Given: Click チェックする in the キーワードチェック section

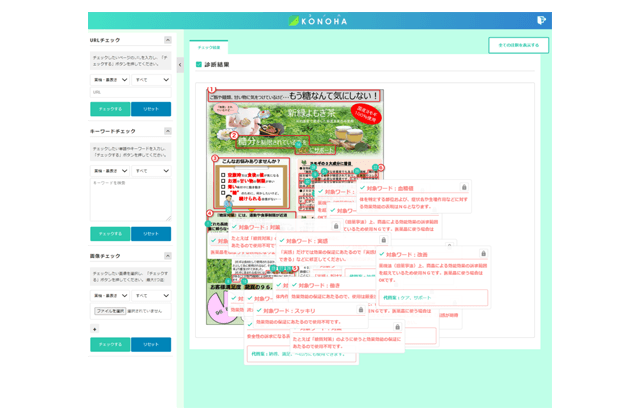Looking at the screenshot, I should pyautogui.click(x=110, y=234).
